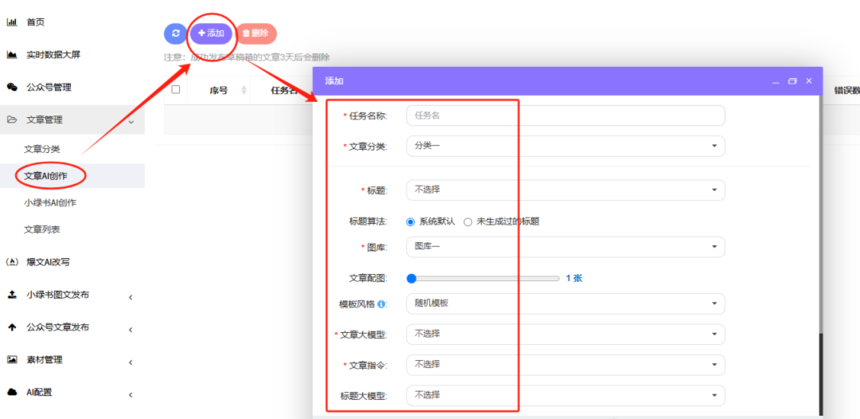Viewport: 860px width, 419px height.
Task: Click the 首页 chart icon in sidebar
Action: [x=12, y=21]
